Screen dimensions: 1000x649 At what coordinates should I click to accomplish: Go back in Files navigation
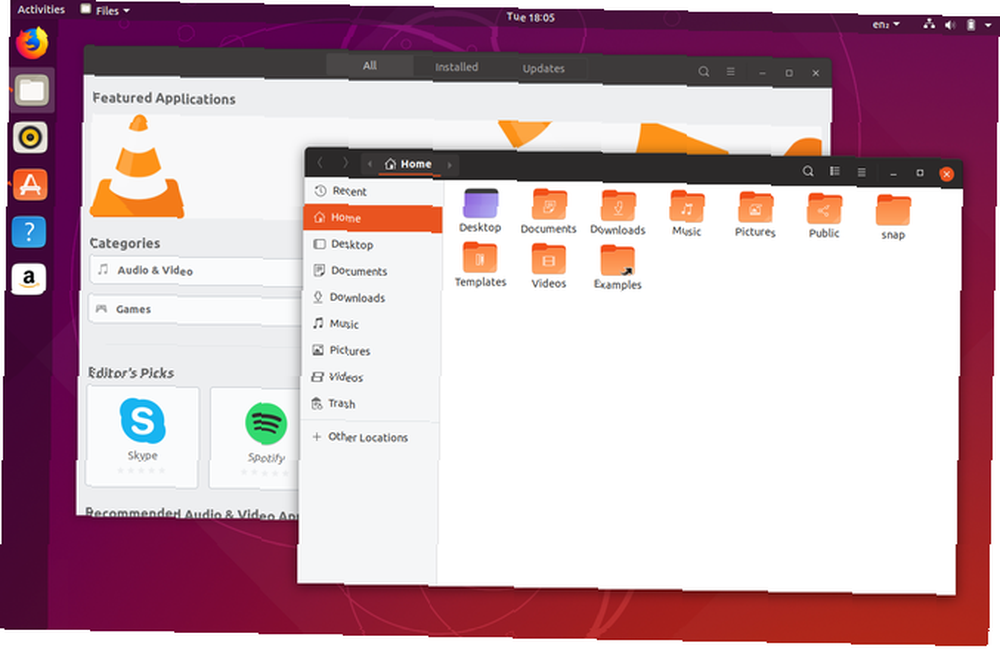point(320,163)
